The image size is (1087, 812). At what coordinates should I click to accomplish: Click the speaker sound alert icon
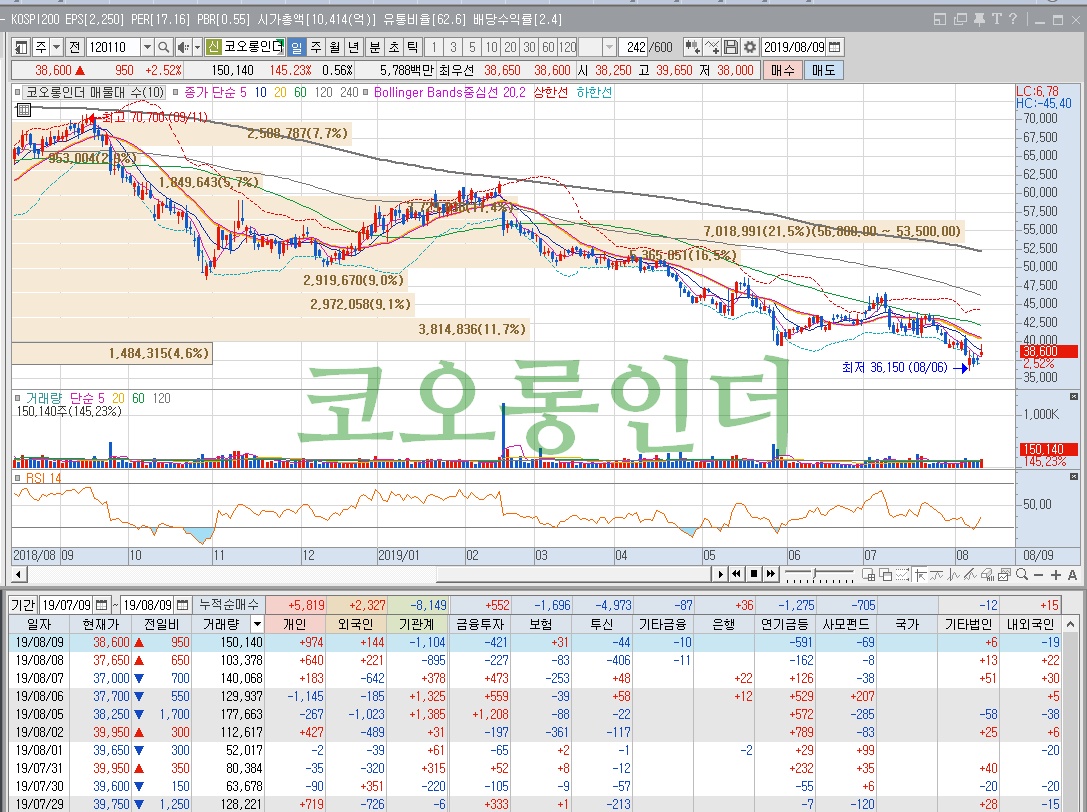click(x=182, y=47)
